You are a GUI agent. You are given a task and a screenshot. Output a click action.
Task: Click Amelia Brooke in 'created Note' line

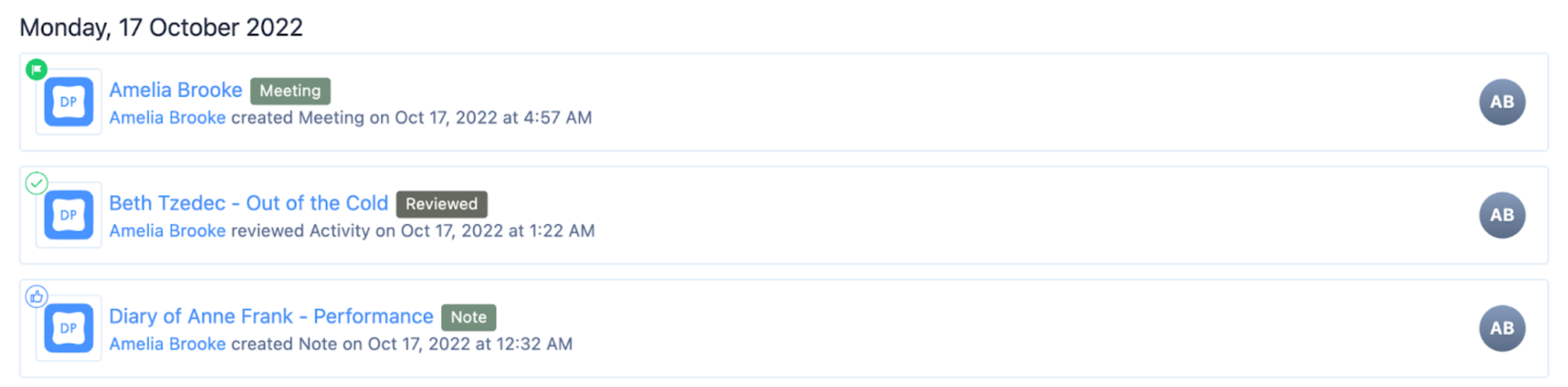click(167, 344)
